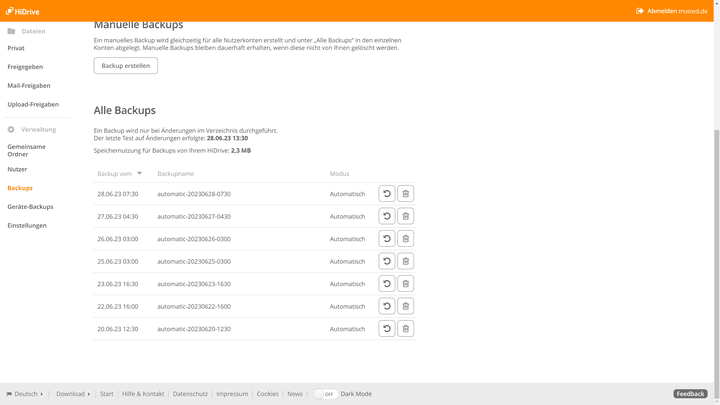Click the Dateien folder icon

pos(11,31)
